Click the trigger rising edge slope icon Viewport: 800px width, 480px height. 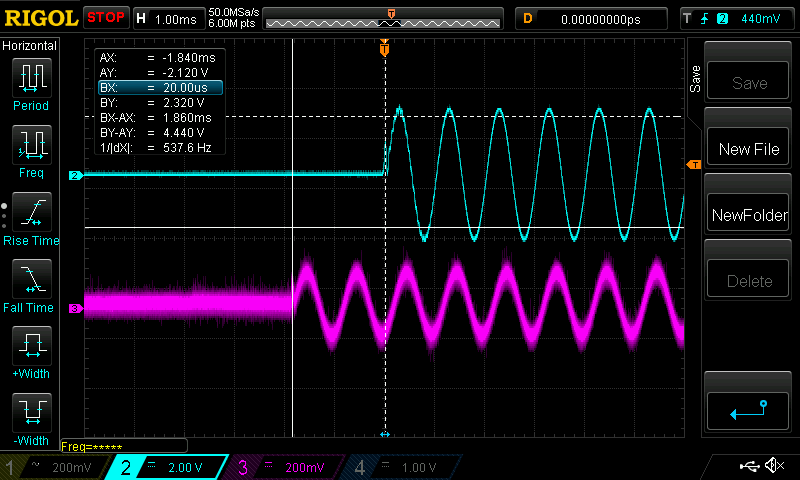(705, 19)
